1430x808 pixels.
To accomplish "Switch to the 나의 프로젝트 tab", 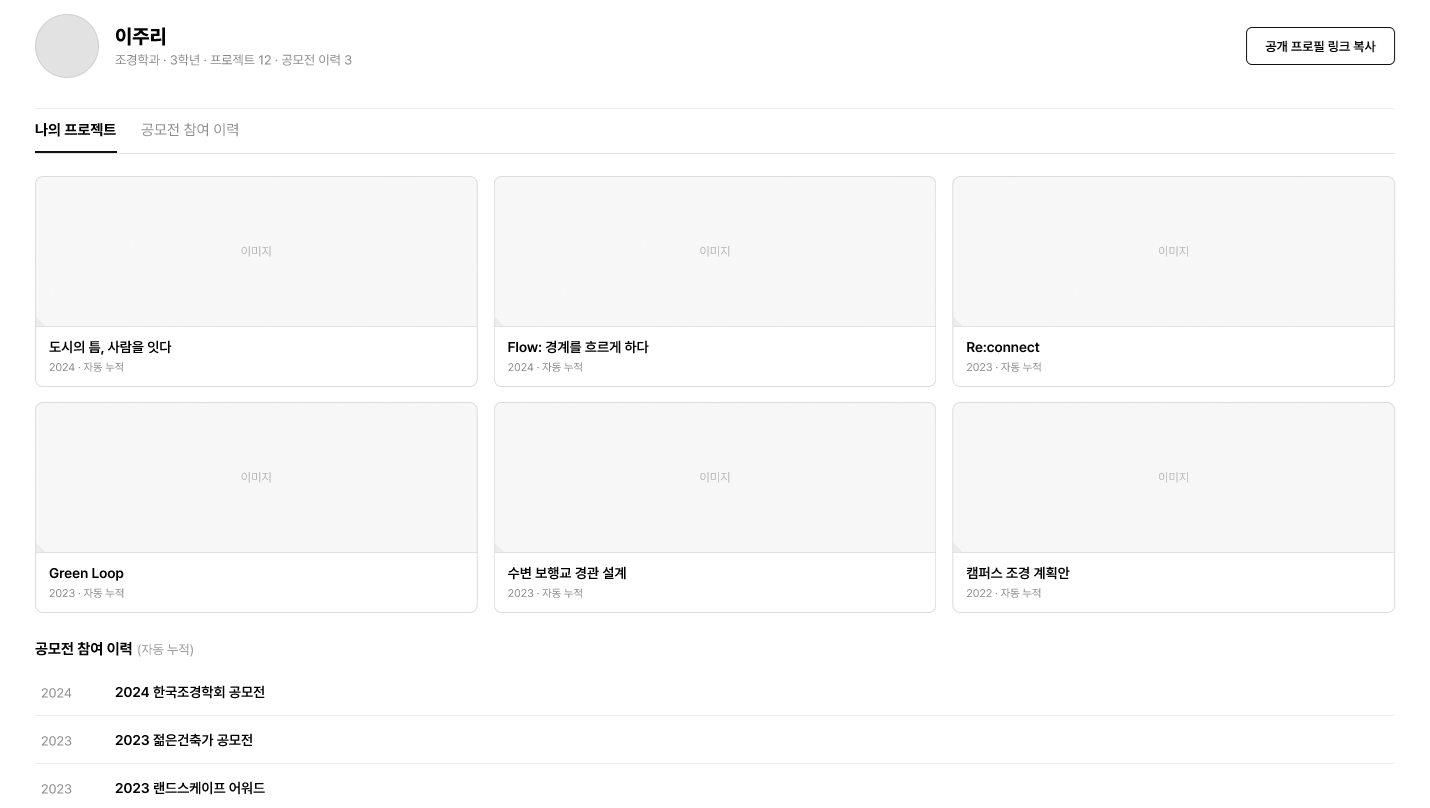I will [x=76, y=130].
